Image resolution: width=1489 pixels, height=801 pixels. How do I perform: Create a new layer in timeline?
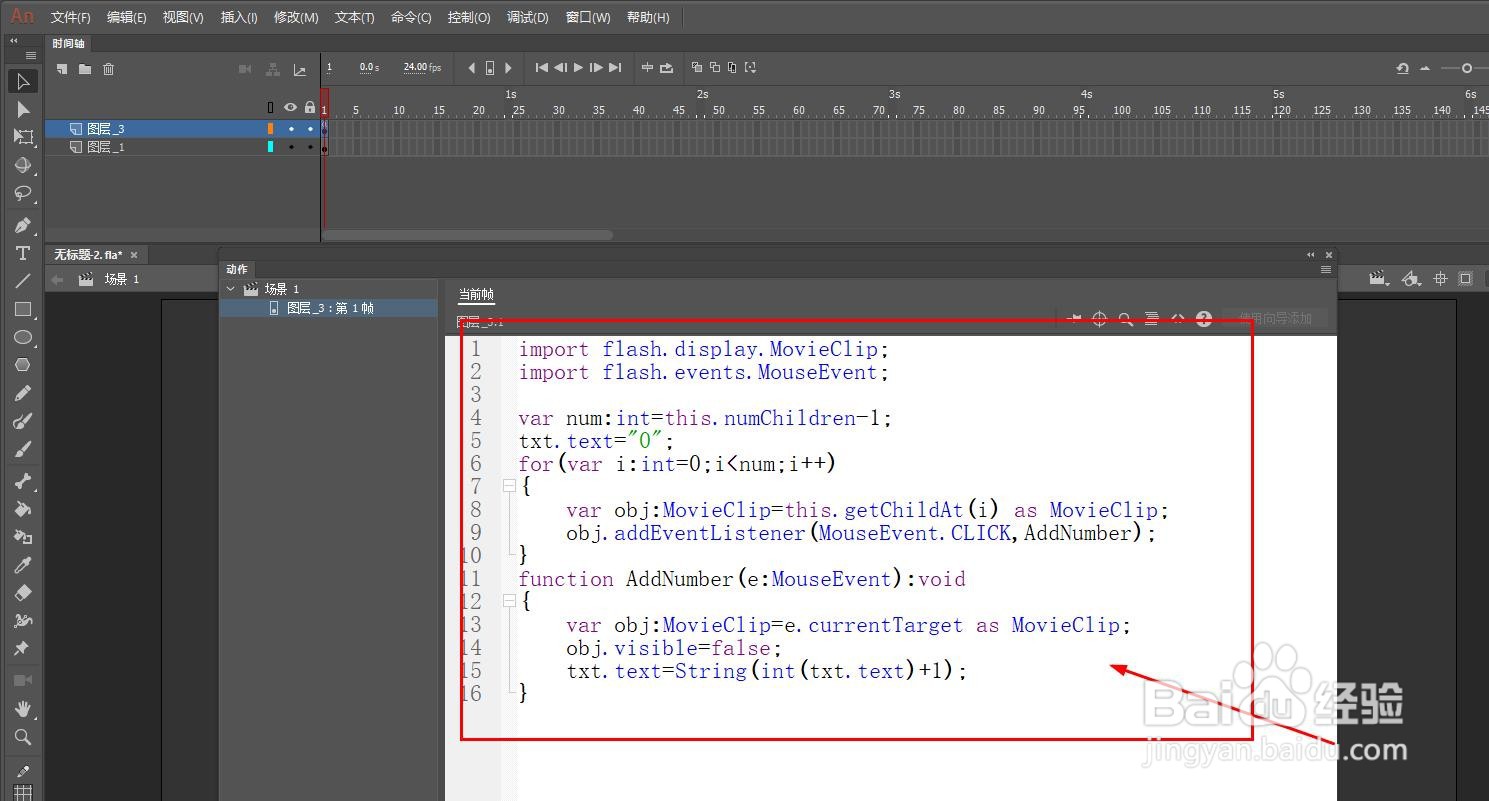coord(62,69)
